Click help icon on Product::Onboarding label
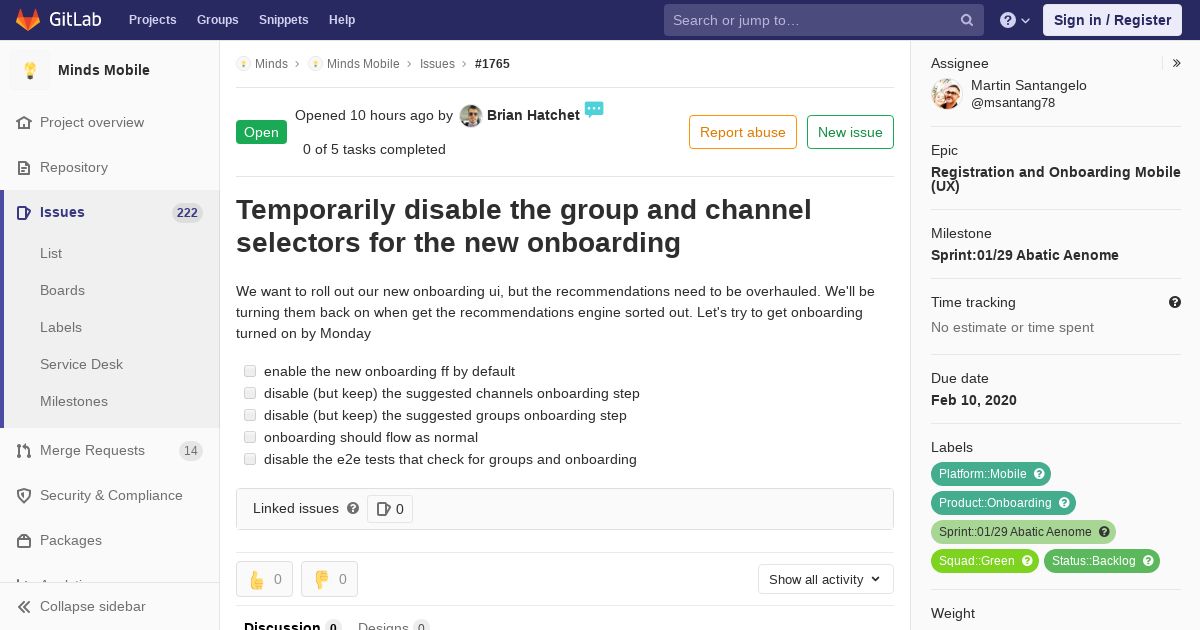1200x630 pixels. [x=1064, y=503]
